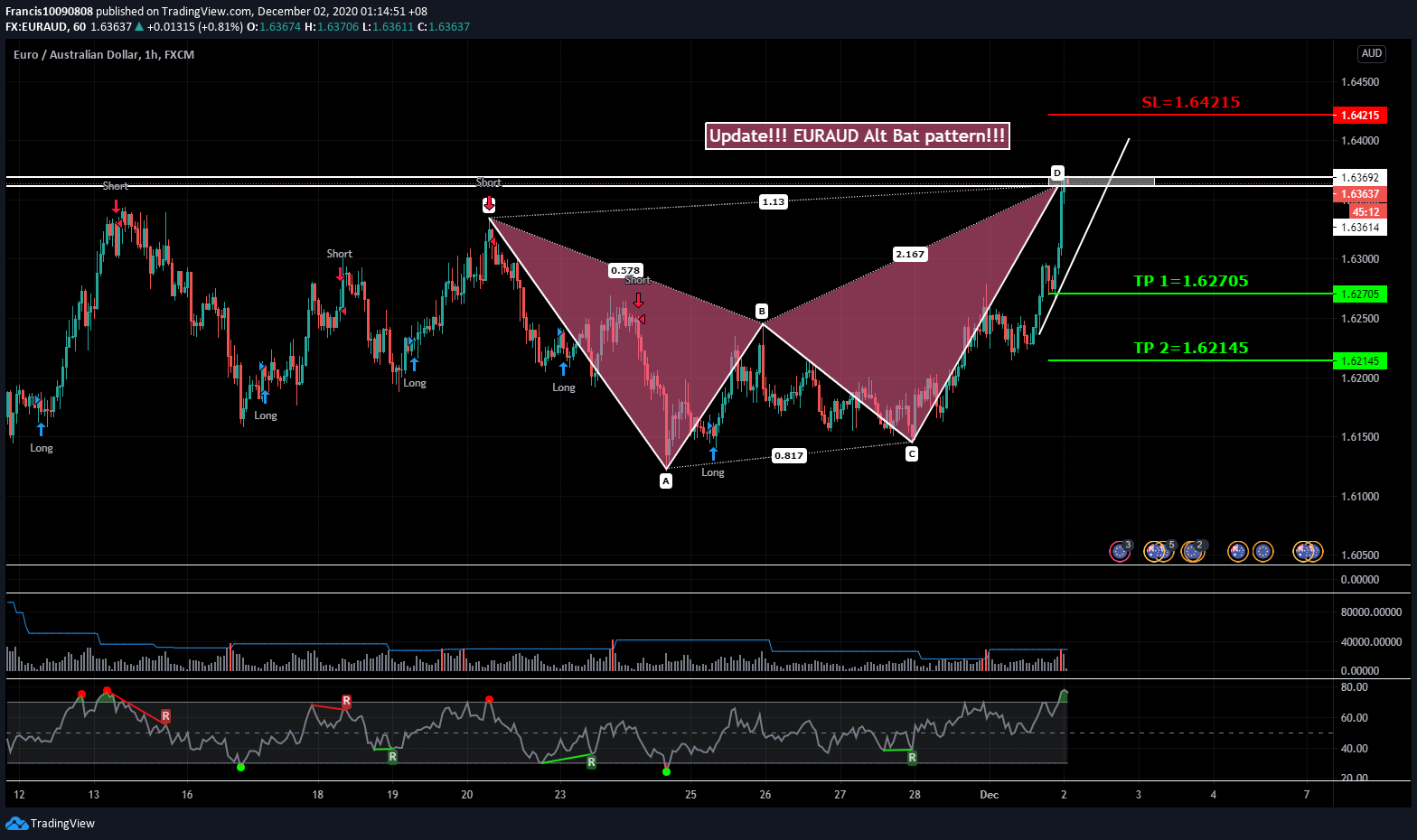Click the green TP 1 horizontal line
Screen dimensions: 1417x840
1189,294
